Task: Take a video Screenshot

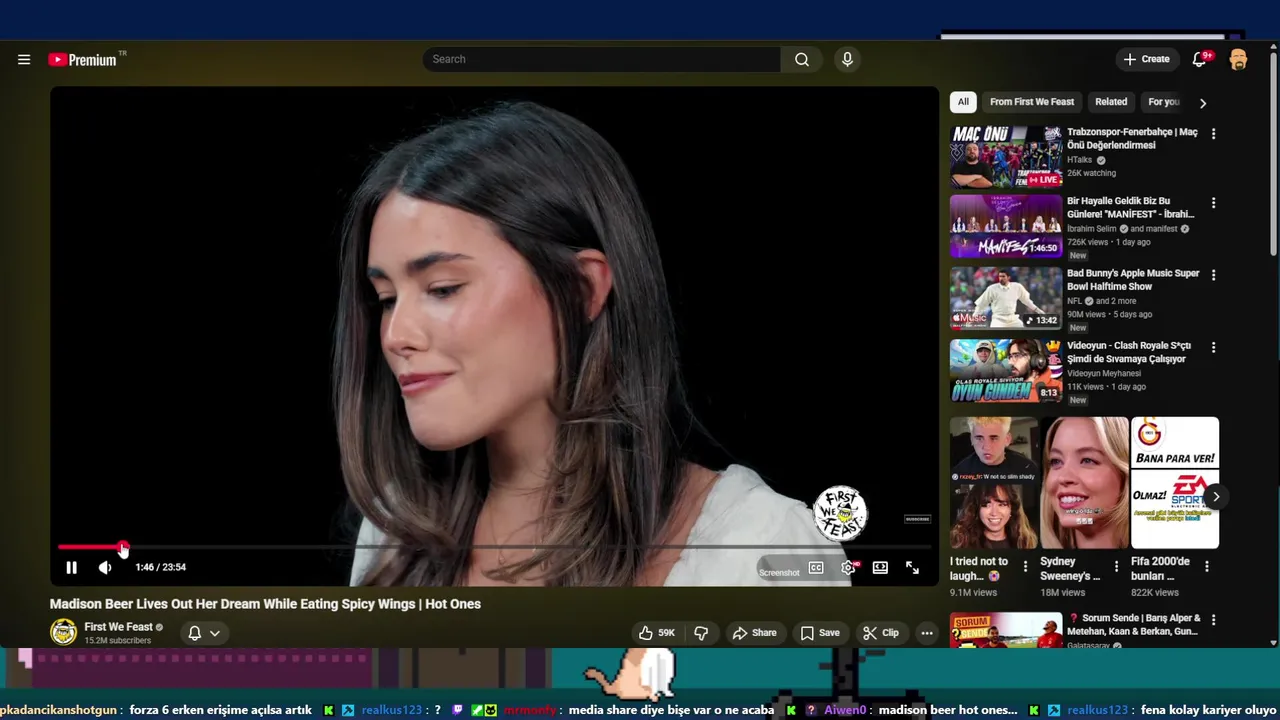Action: [779, 572]
